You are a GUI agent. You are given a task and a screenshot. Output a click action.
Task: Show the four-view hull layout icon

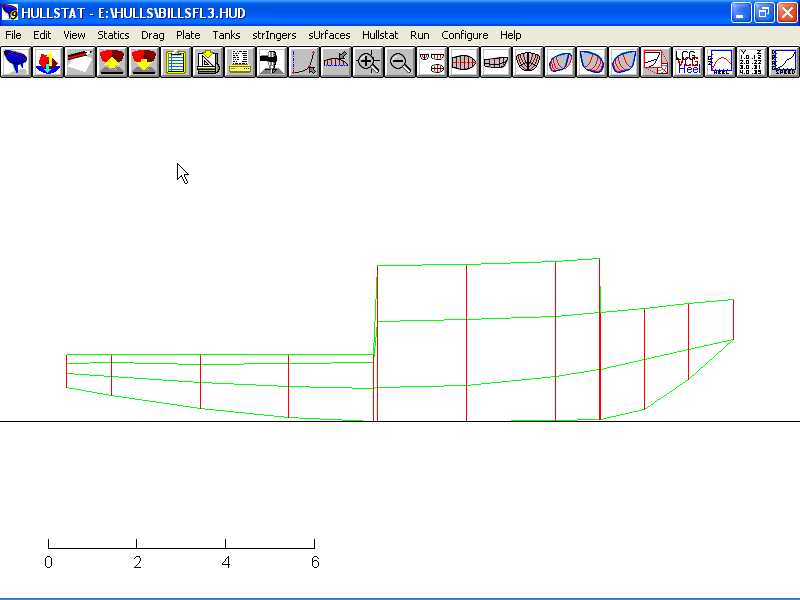point(432,62)
